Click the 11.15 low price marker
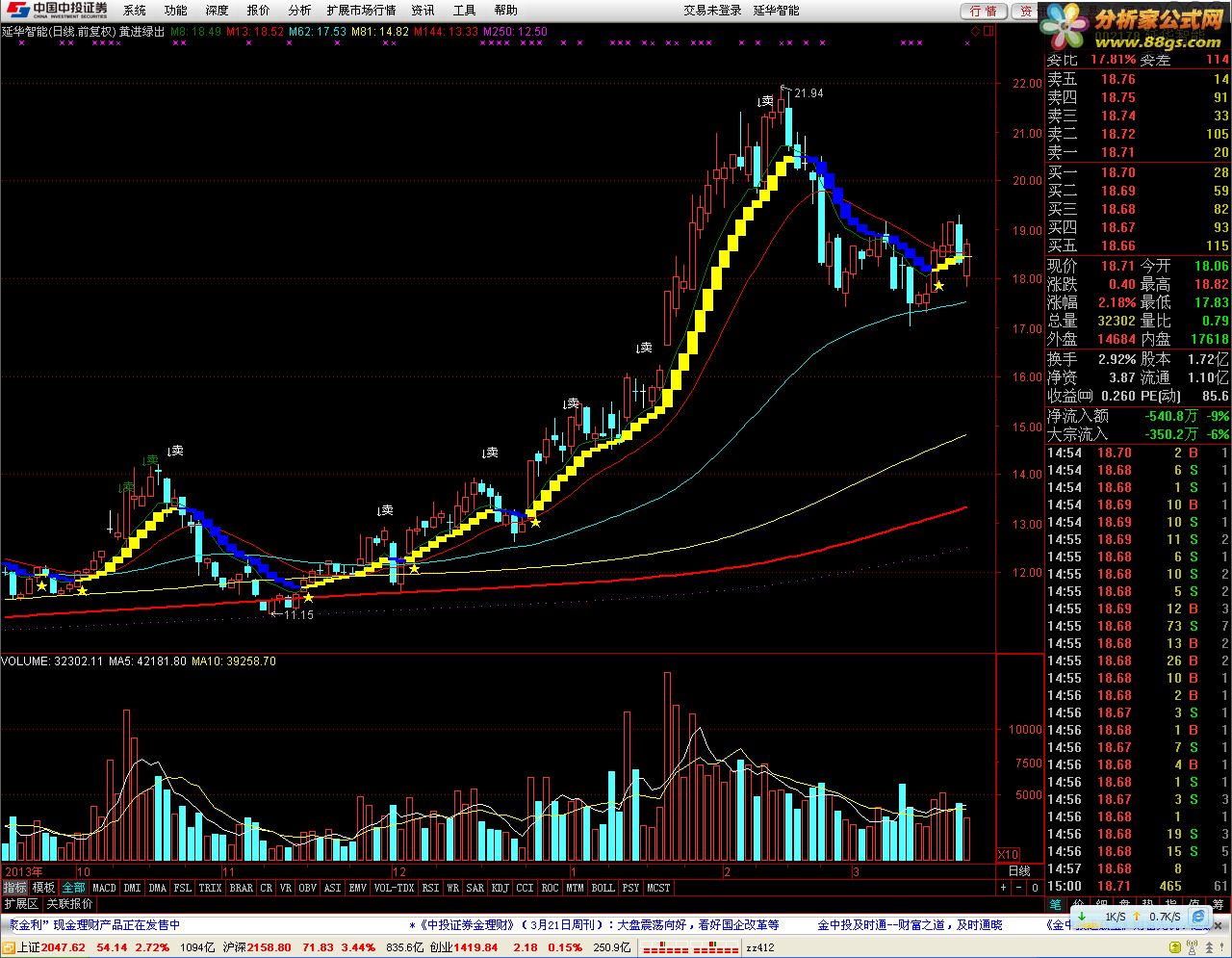Screen dimensions: 1232x958 pos(298,614)
